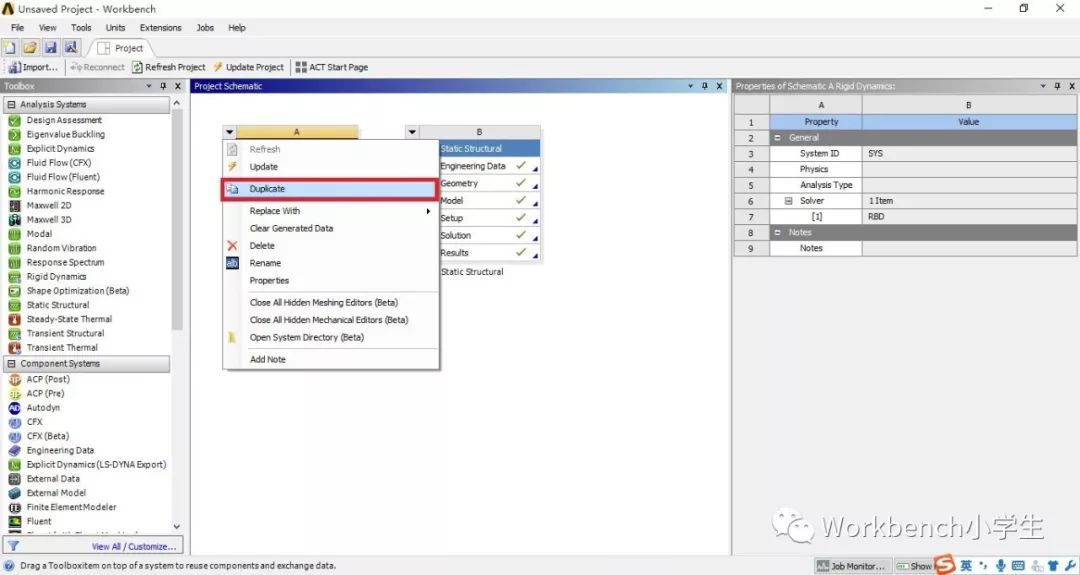Choose Rename from the context menu
This screenshot has width=1080, height=575.
coord(331,263)
